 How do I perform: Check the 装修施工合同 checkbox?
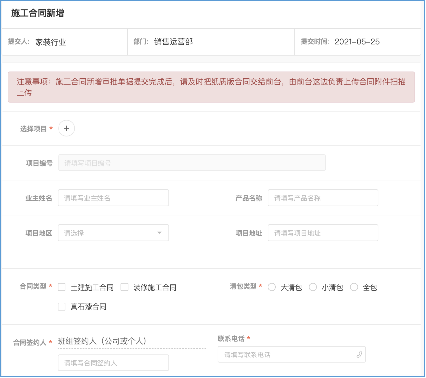(124, 287)
